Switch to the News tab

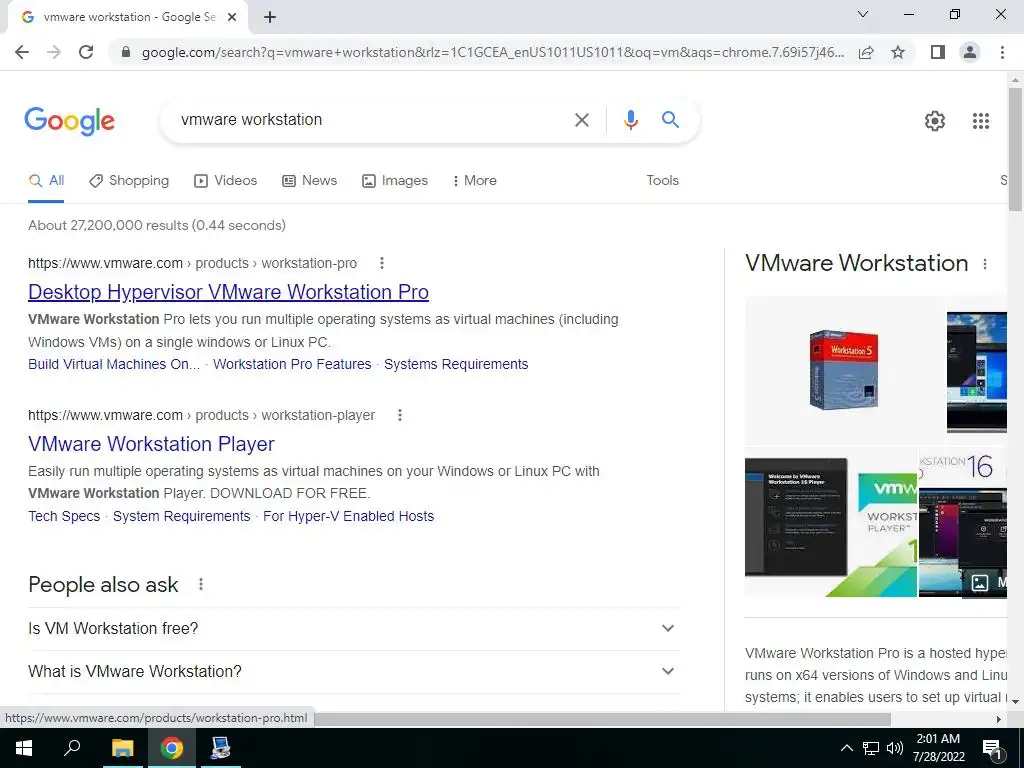[310, 181]
